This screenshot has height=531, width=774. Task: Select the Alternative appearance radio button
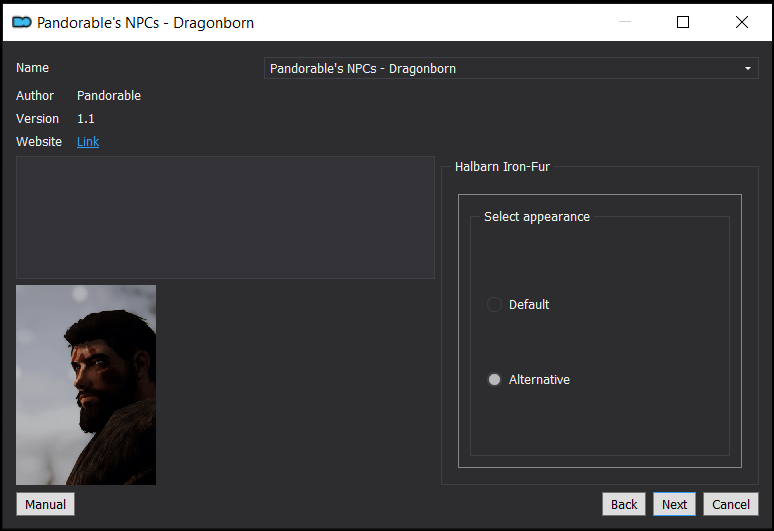click(x=494, y=379)
